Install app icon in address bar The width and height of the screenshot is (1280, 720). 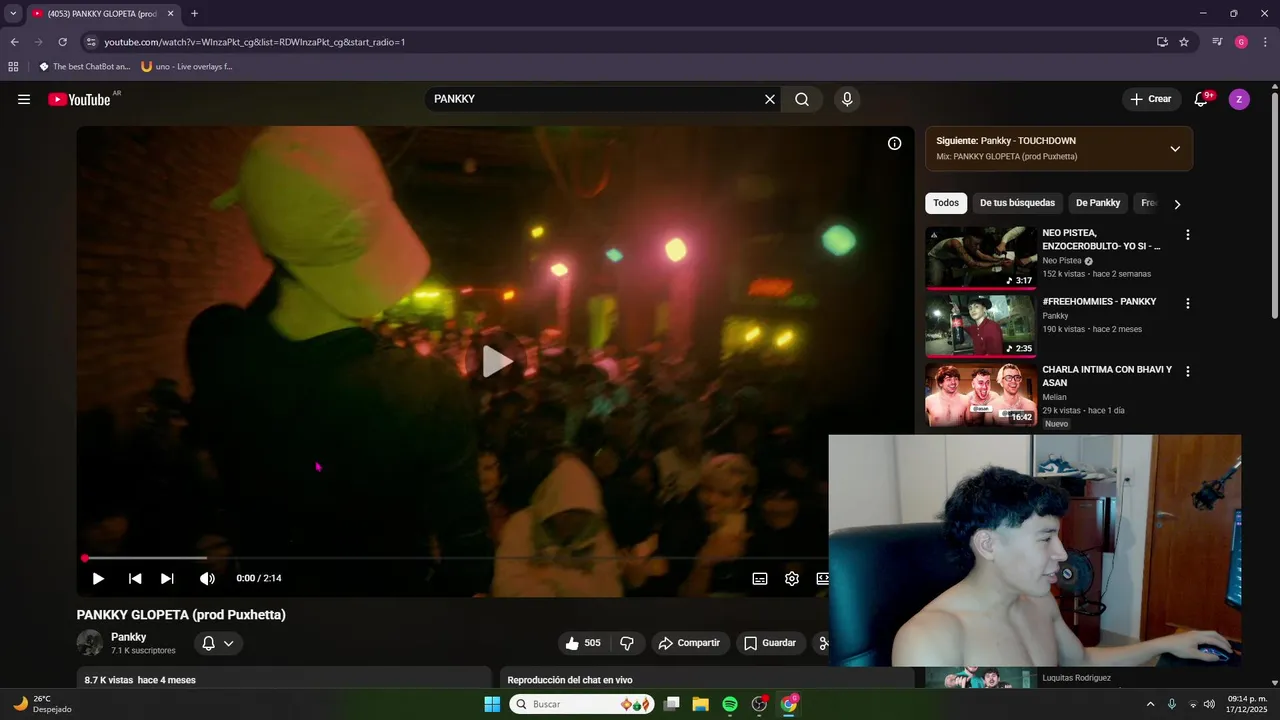click(x=1162, y=42)
